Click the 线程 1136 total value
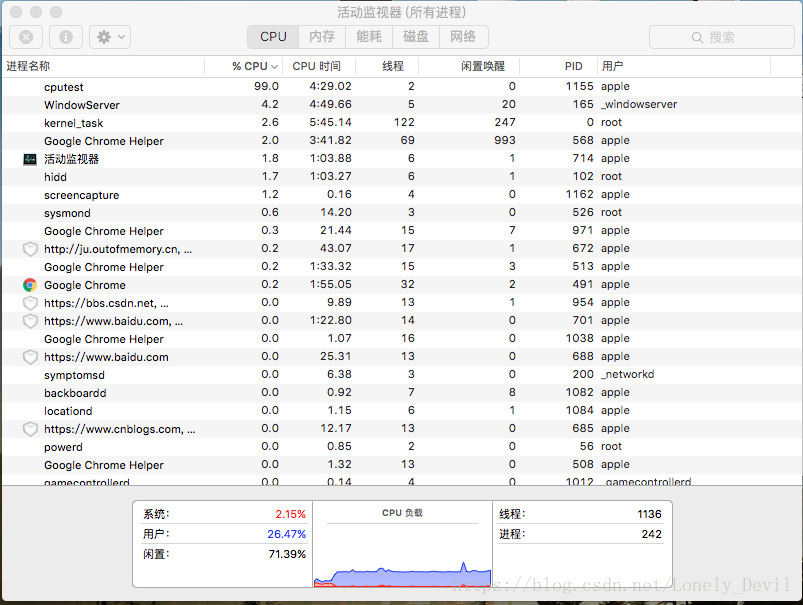 tap(649, 514)
